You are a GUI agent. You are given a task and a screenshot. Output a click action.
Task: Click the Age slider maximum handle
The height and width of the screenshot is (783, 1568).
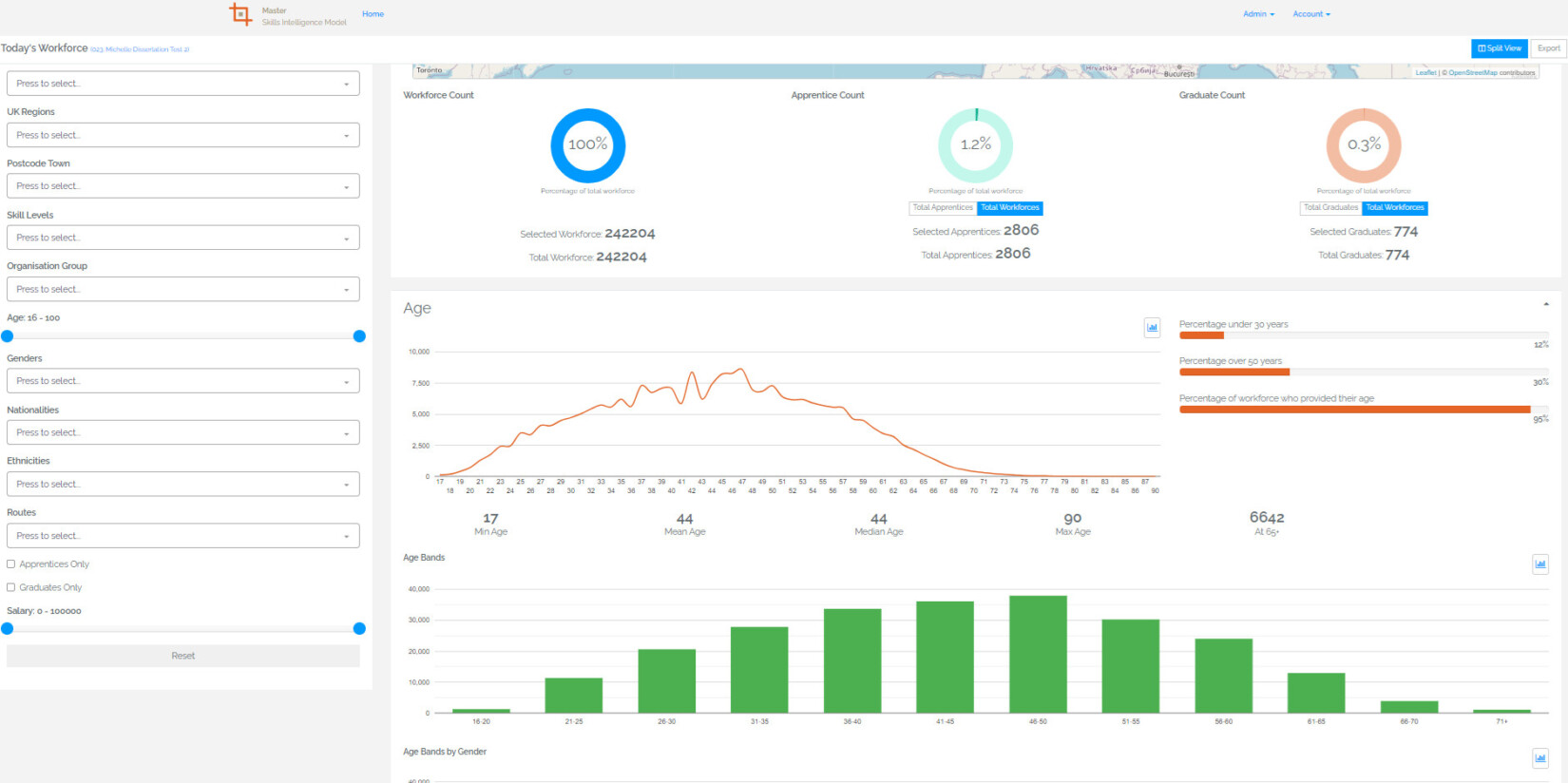click(359, 336)
